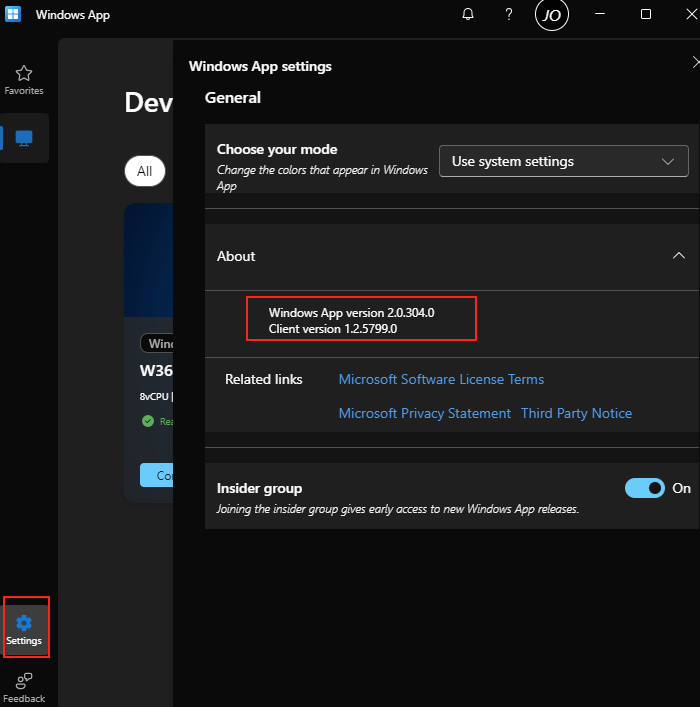700x707 pixels.
Task: Click the Windows App settings title
Action: tap(260, 66)
